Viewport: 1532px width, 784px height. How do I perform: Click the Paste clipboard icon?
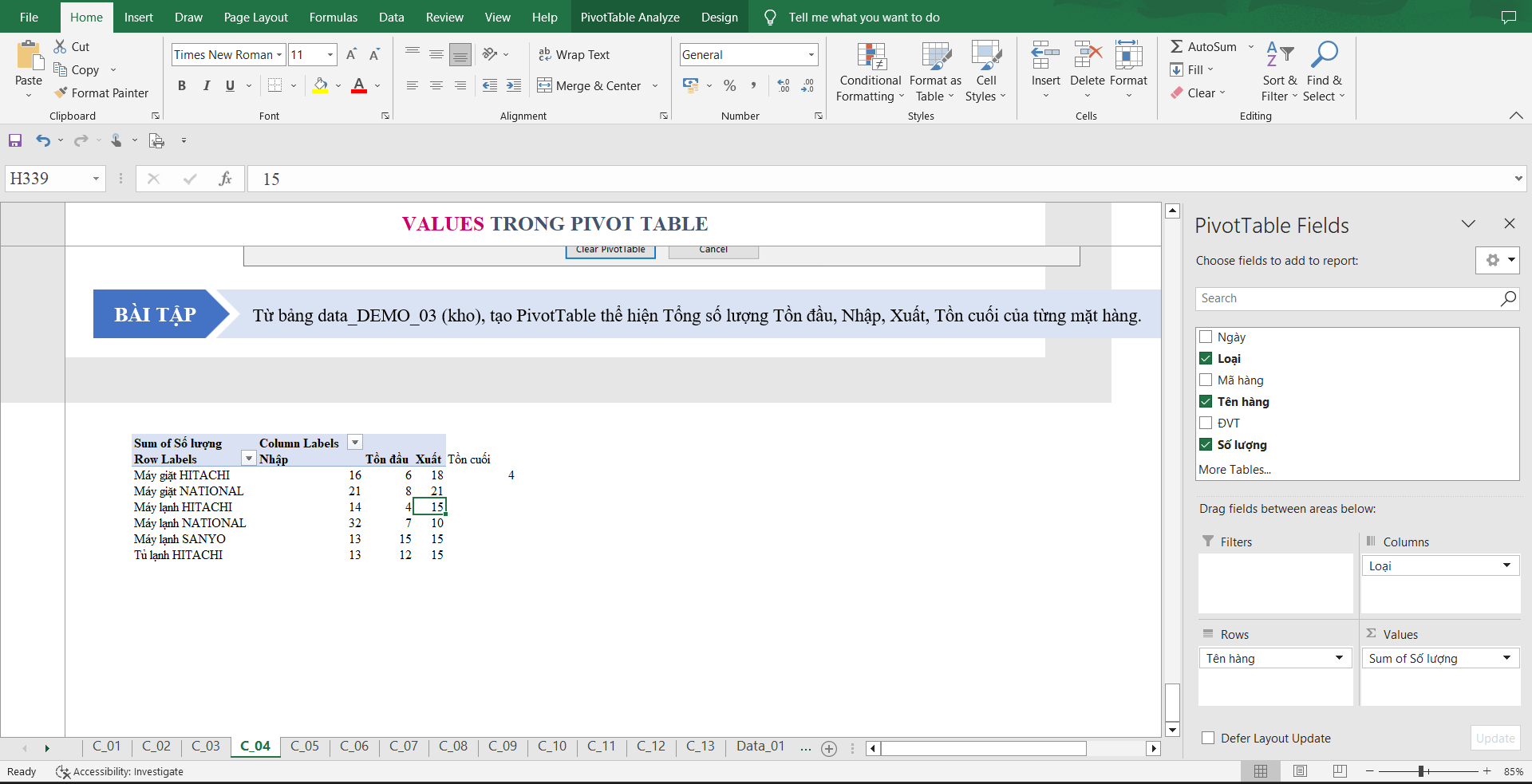pos(29,56)
